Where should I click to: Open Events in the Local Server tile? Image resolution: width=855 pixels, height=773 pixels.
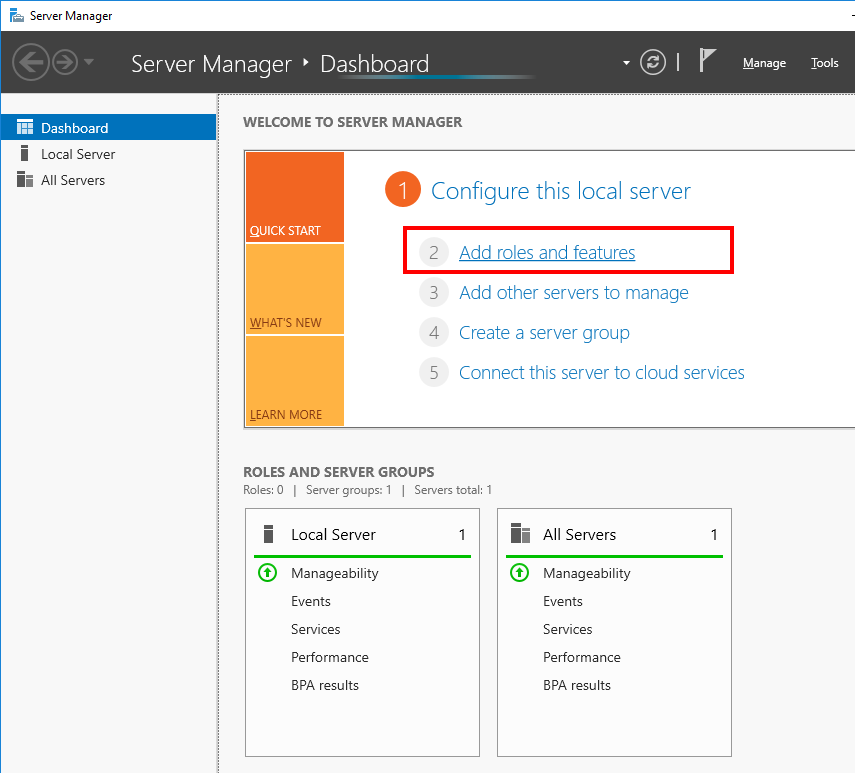[x=311, y=601]
